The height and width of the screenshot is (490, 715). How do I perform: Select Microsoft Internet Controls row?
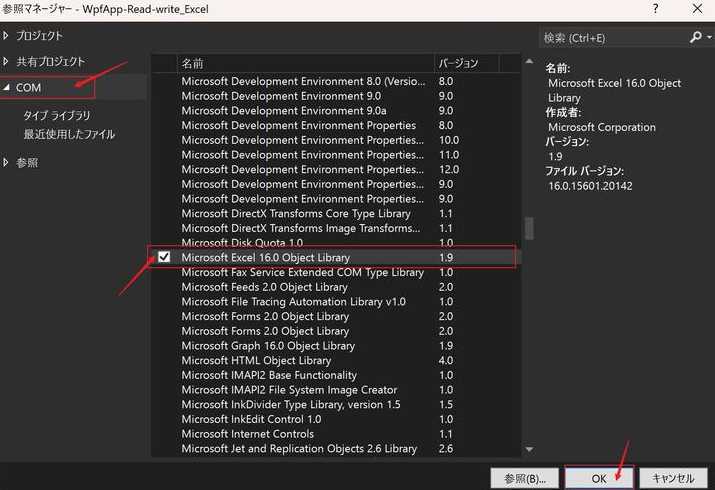pyautogui.click(x=335, y=433)
